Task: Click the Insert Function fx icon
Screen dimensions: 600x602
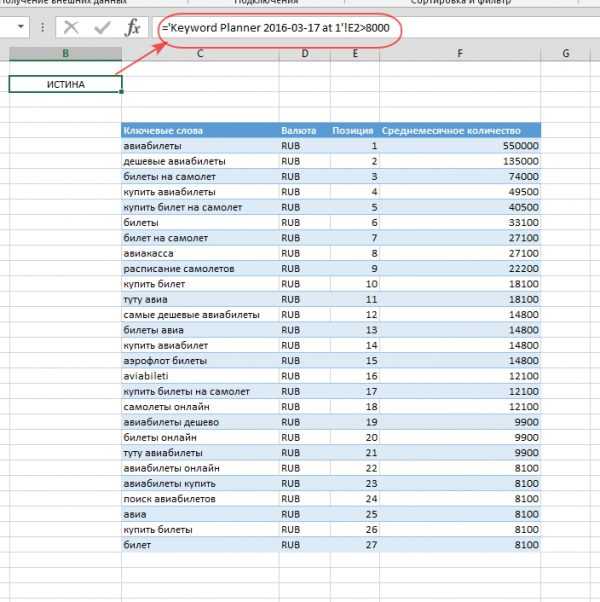Action: [x=132, y=27]
